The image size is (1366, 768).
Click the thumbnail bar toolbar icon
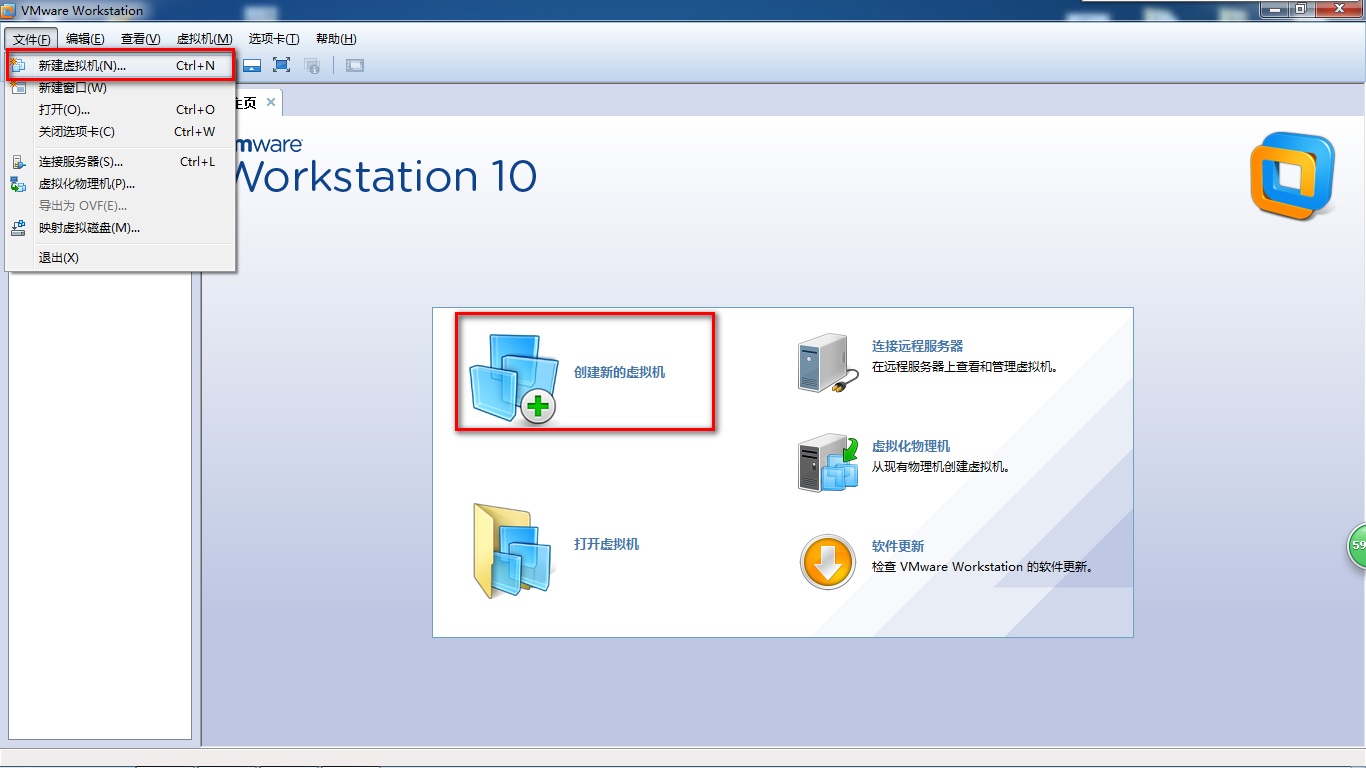[x=252, y=66]
